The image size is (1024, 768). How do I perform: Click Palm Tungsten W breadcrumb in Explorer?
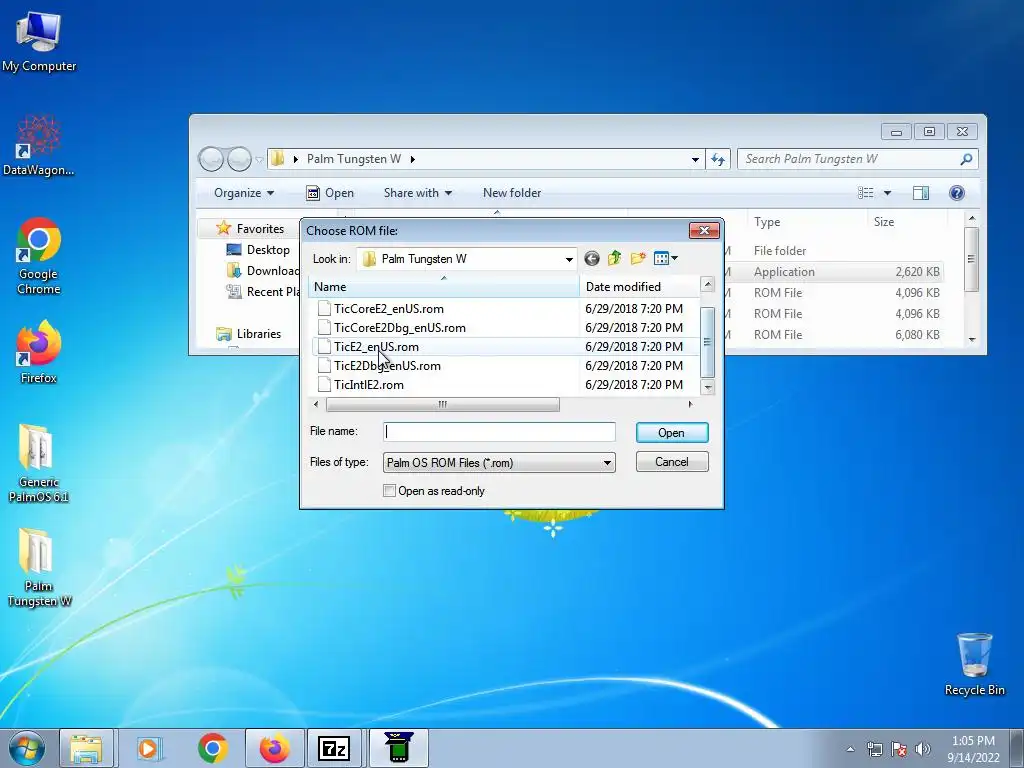pyautogui.click(x=354, y=159)
